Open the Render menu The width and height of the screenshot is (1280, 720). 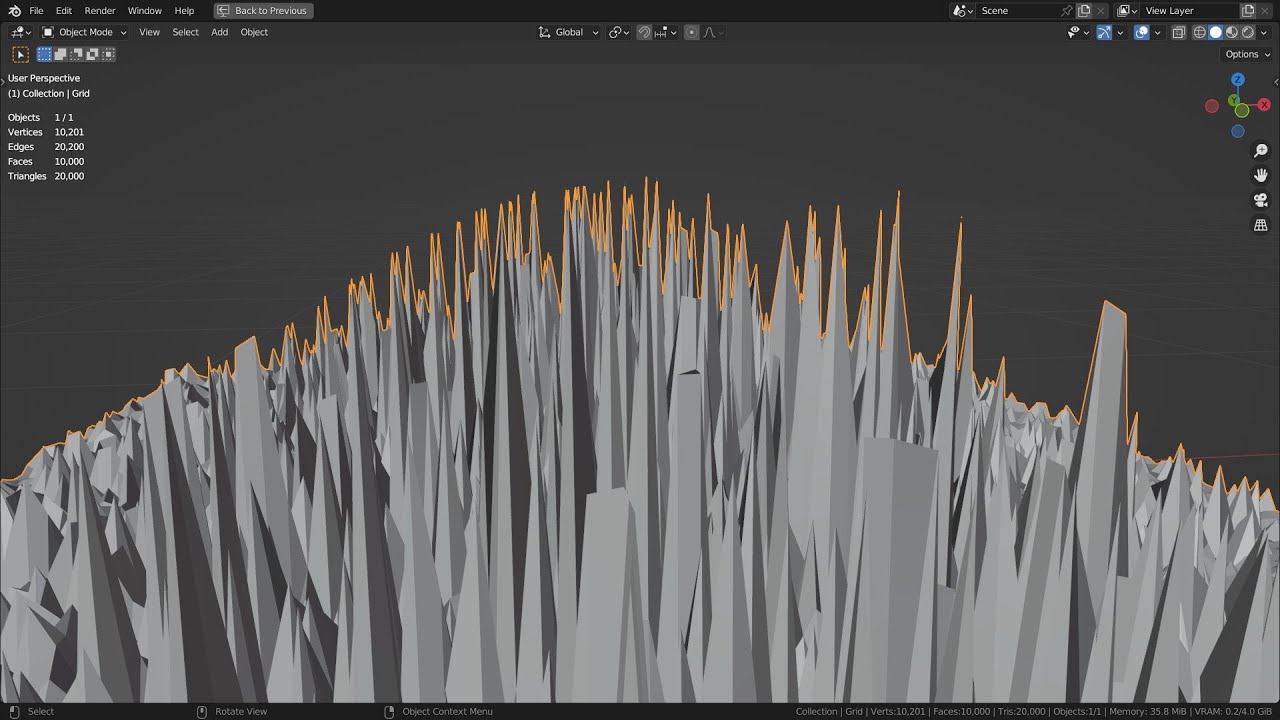(x=100, y=10)
